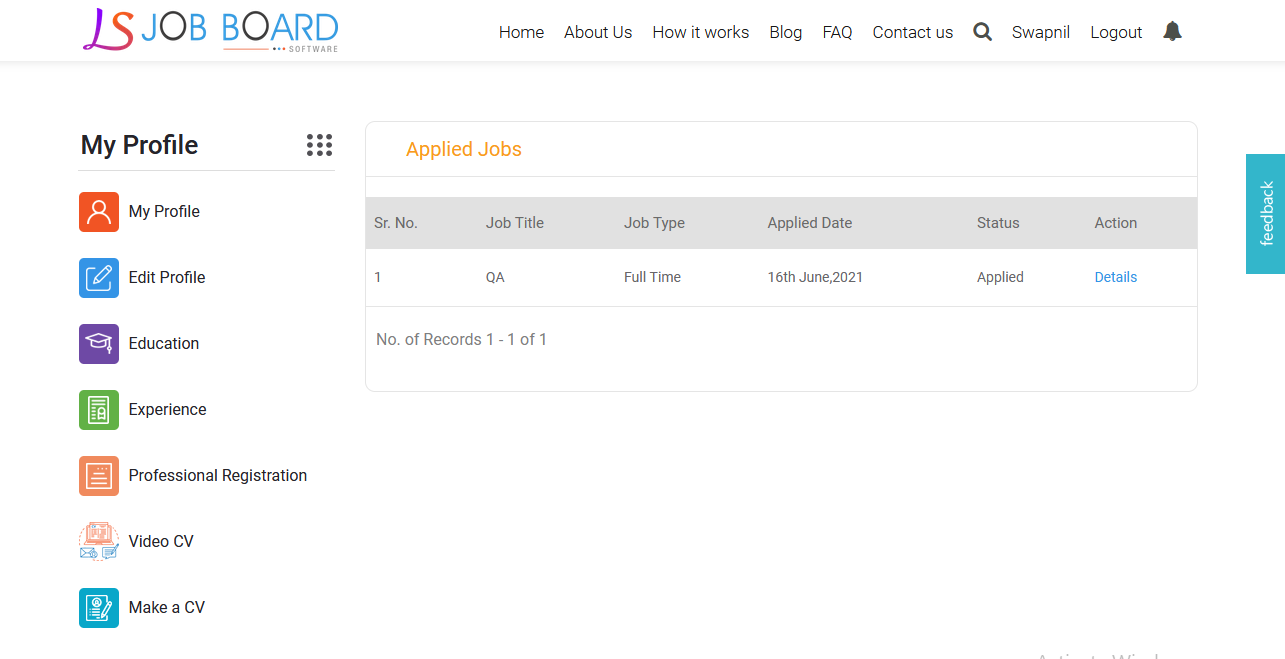This screenshot has width=1285, height=659.
Task: Open the search magnifier icon
Action: (x=982, y=31)
